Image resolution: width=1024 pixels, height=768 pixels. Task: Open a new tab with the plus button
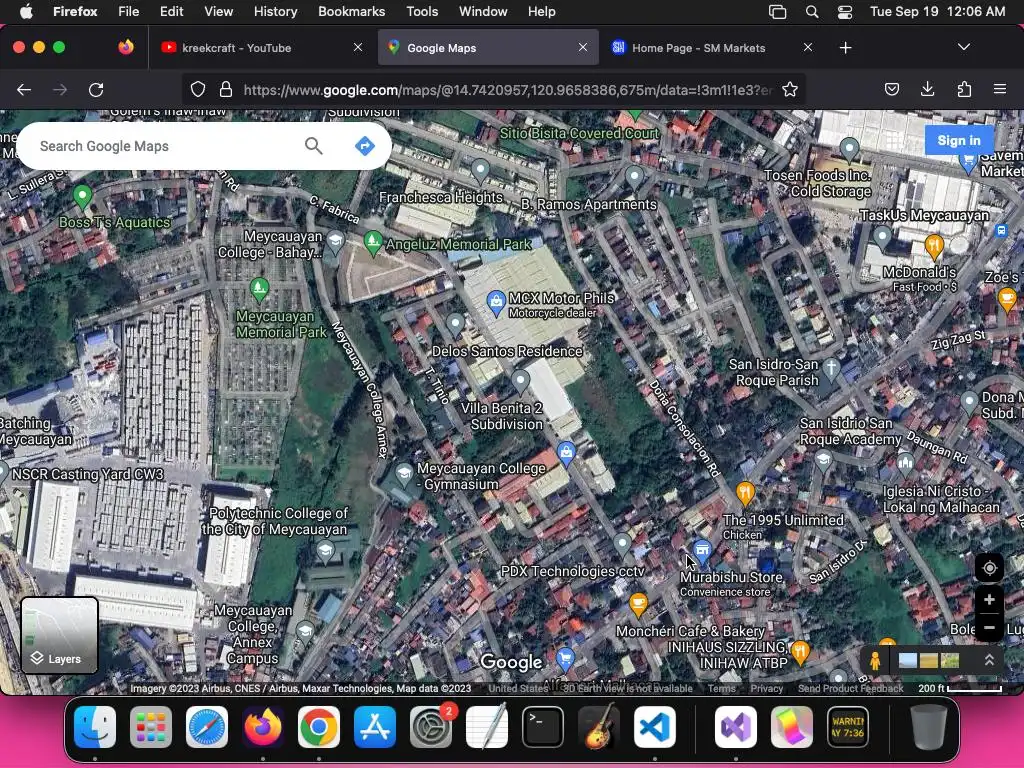point(845,48)
